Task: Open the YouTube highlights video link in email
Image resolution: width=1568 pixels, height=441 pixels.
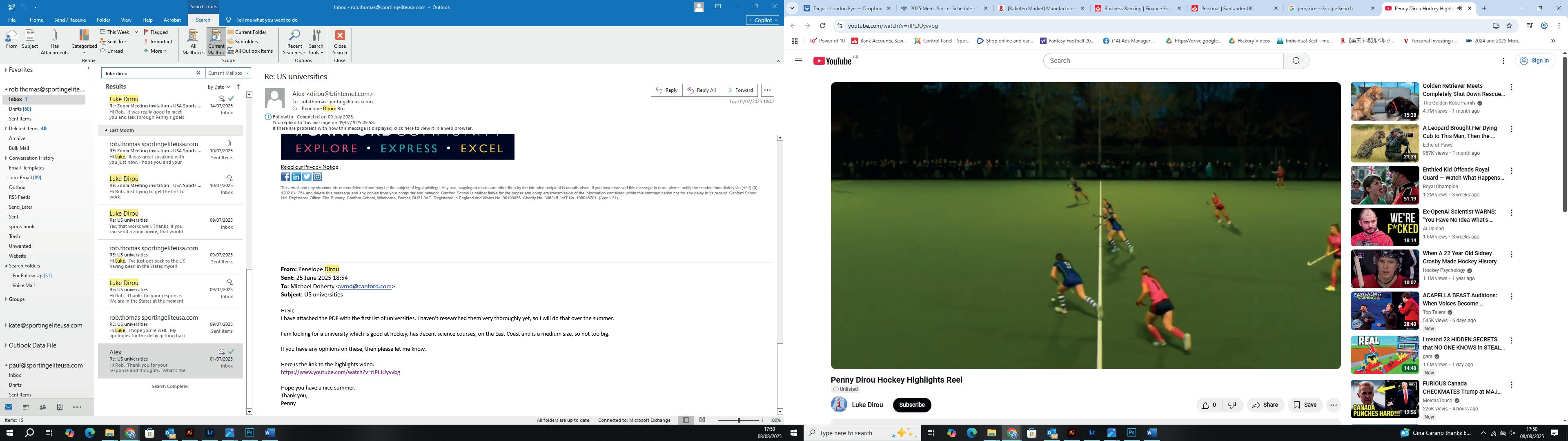Action: (x=340, y=372)
